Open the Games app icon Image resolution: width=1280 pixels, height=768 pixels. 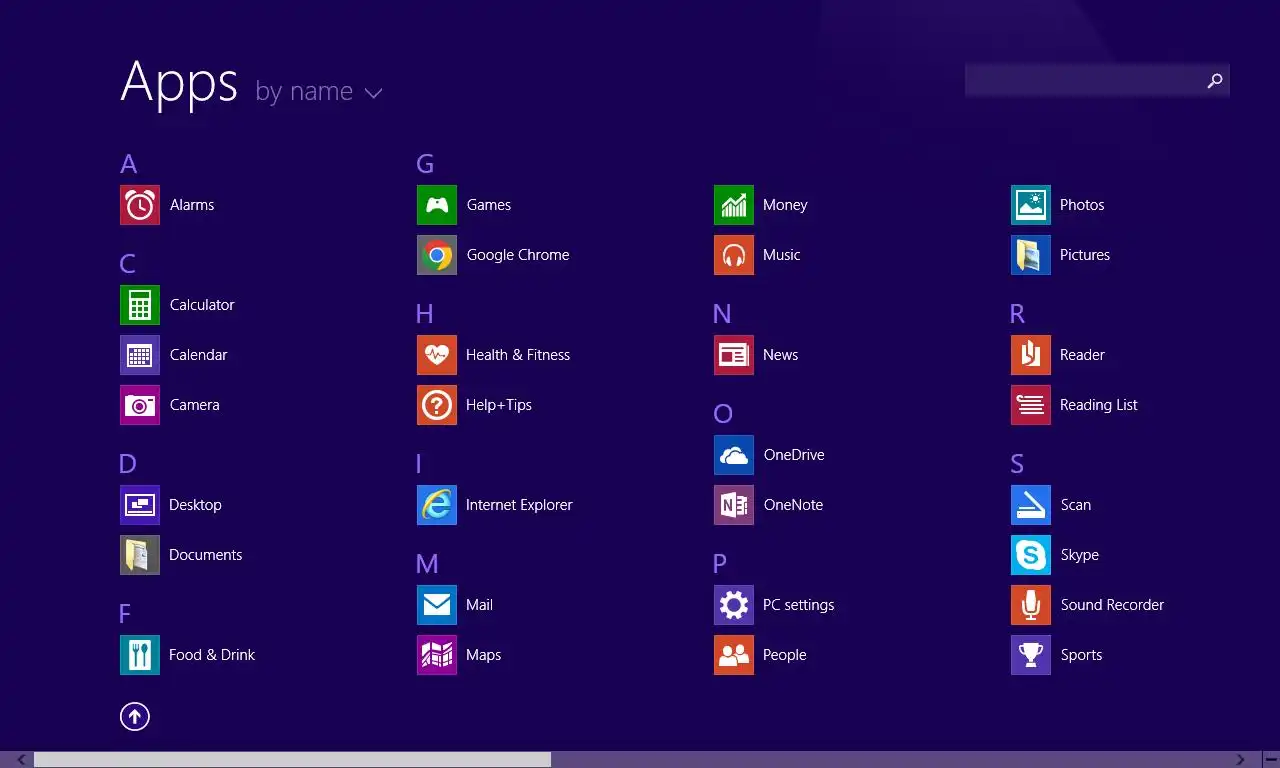(x=437, y=205)
